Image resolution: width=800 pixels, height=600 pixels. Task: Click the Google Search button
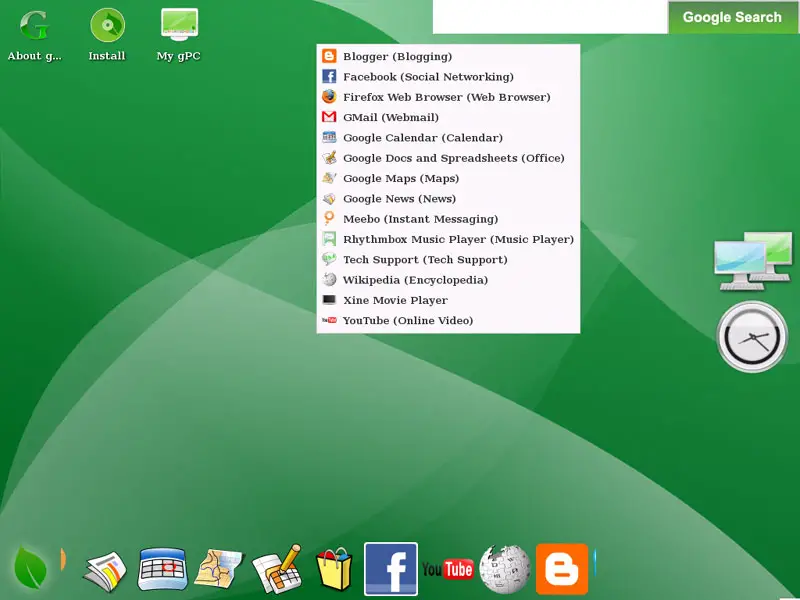[x=732, y=17]
